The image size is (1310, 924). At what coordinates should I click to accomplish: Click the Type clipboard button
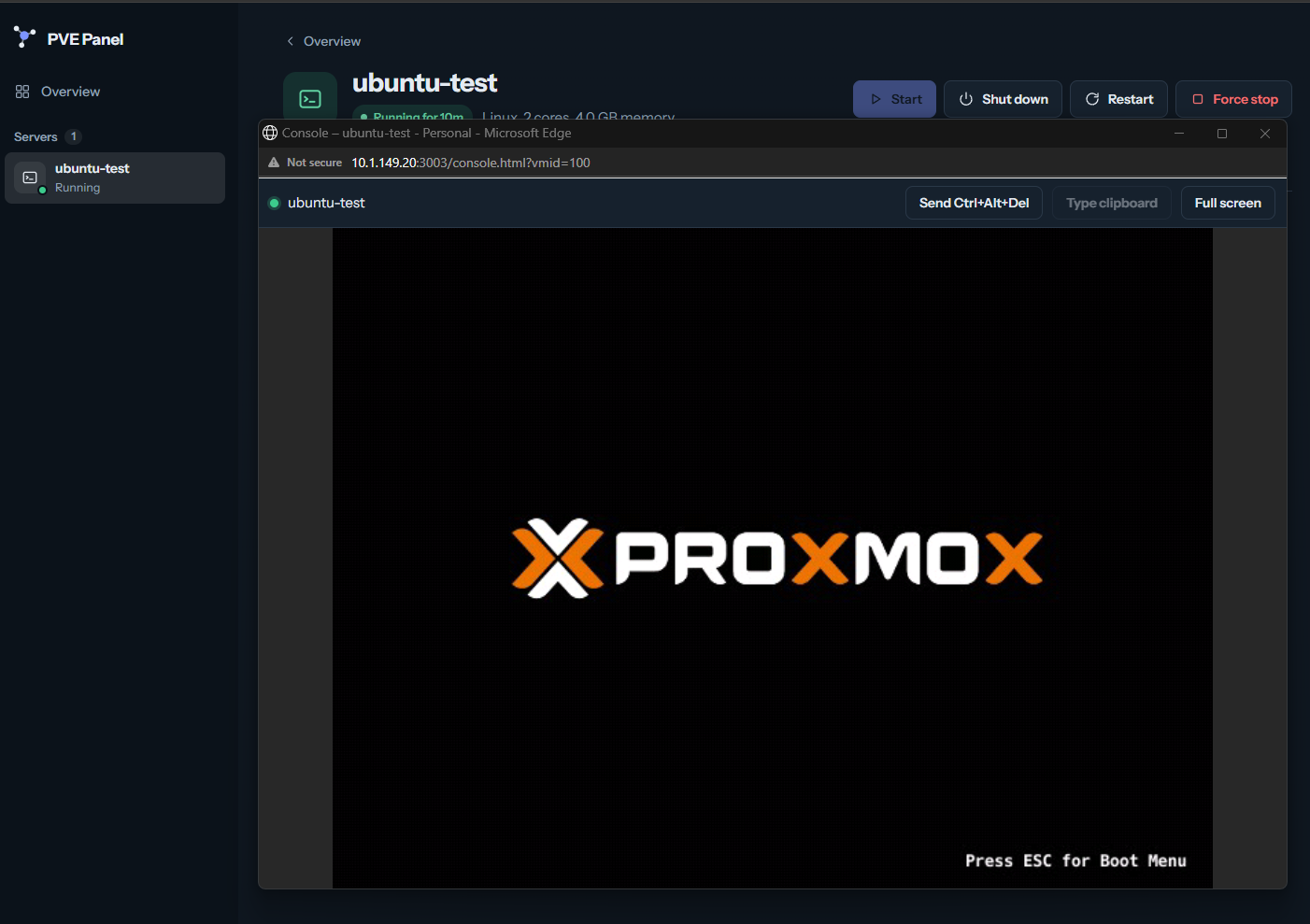[1112, 203]
